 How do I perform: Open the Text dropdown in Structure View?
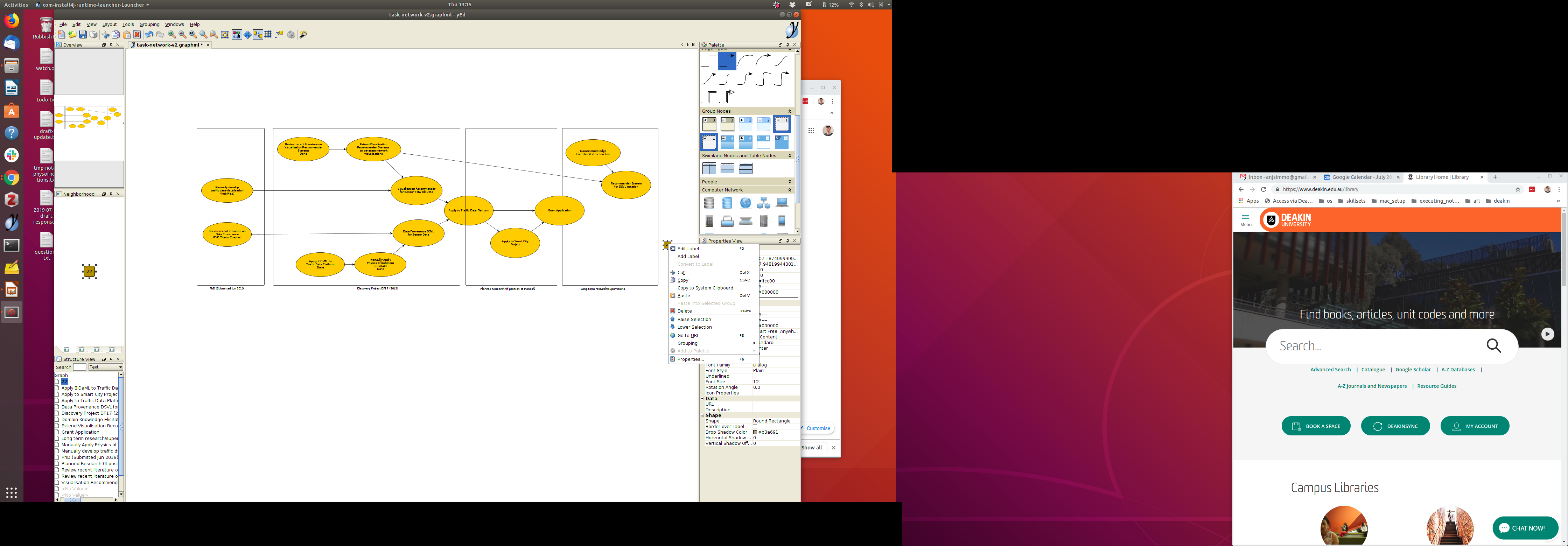[x=105, y=367]
